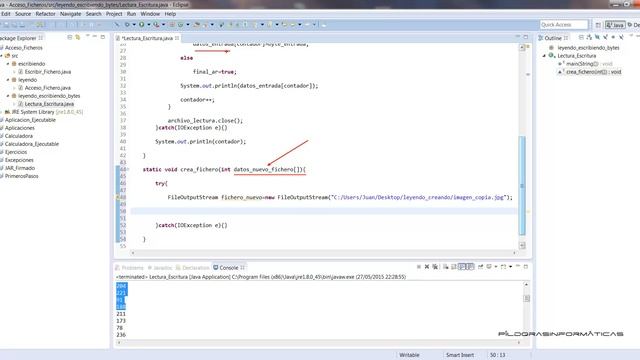Minimize the Package Explorer panel
This screenshot has width=640, height=360.
click(95, 37)
